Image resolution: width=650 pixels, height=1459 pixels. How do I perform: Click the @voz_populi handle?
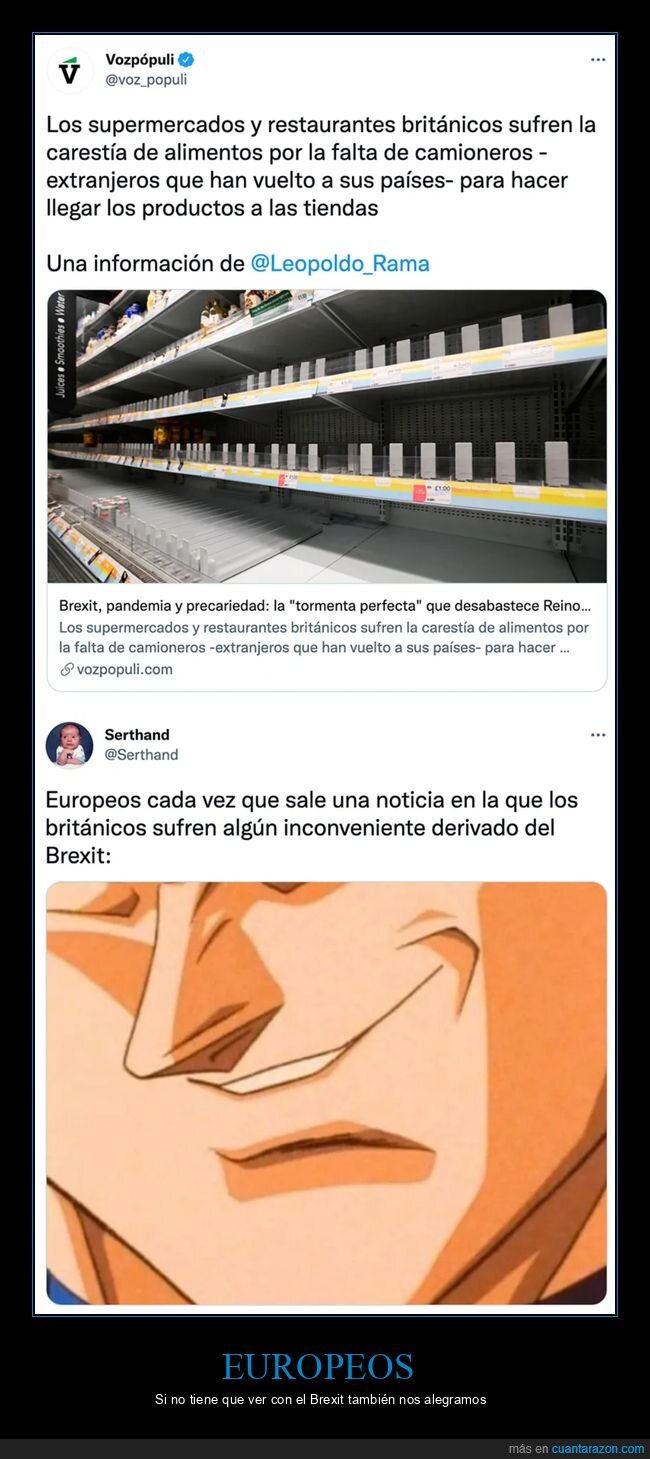click(x=146, y=80)
